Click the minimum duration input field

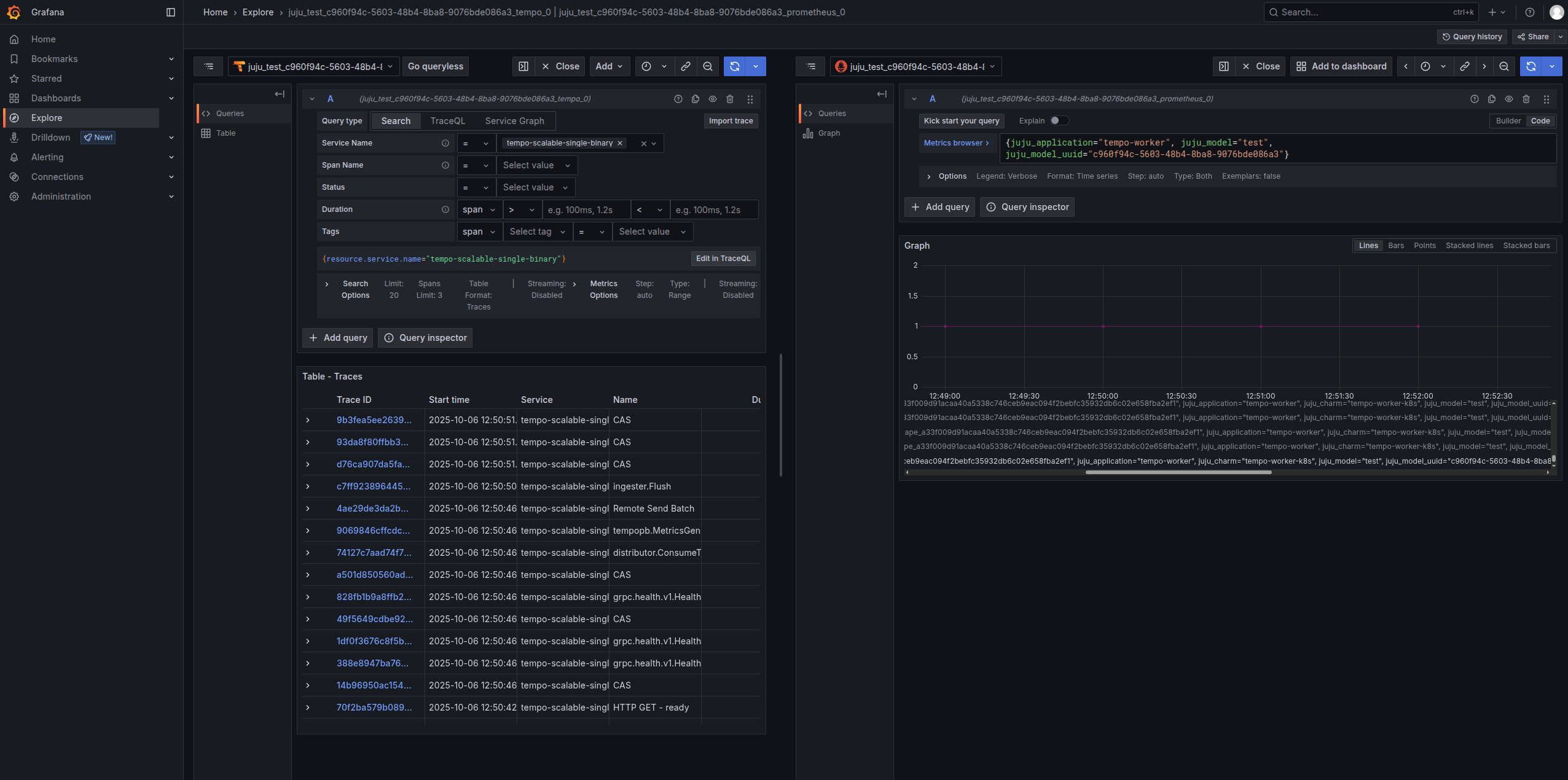[x=587, y=210]
